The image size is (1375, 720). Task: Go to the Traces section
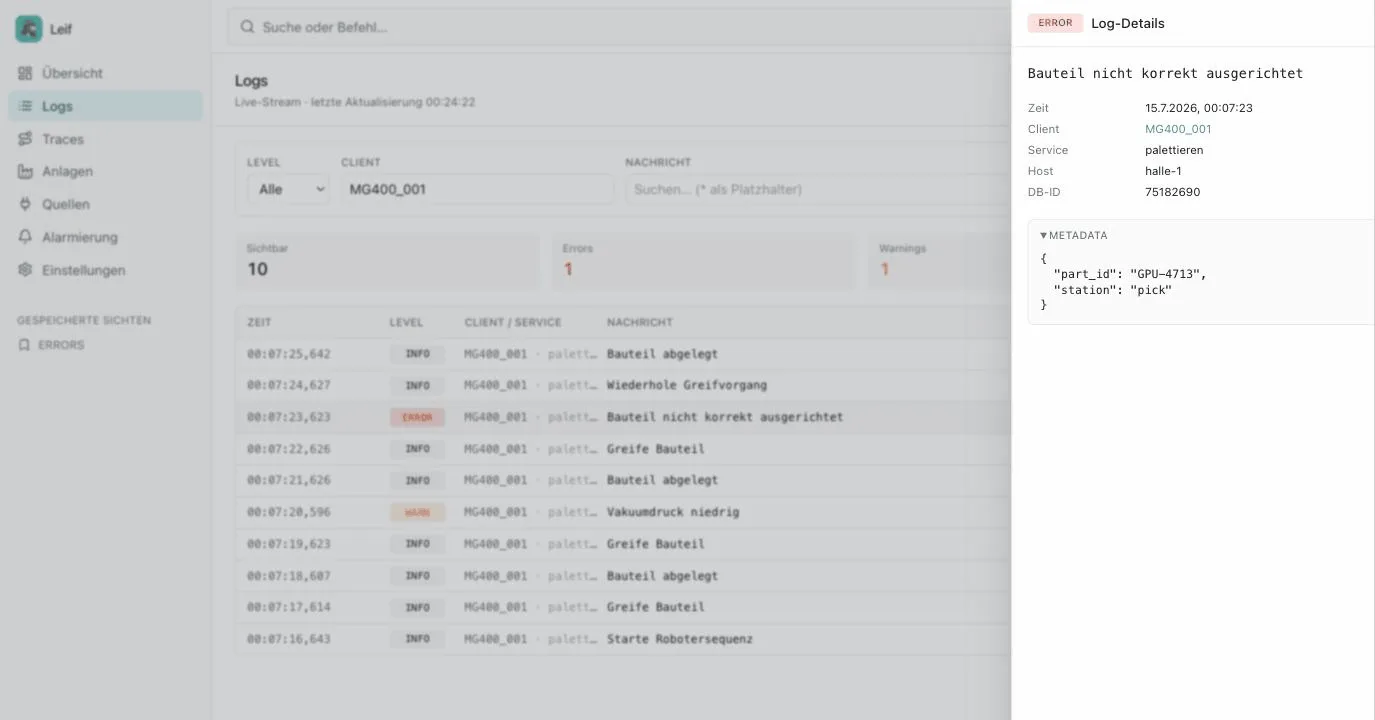click(105, 139)
